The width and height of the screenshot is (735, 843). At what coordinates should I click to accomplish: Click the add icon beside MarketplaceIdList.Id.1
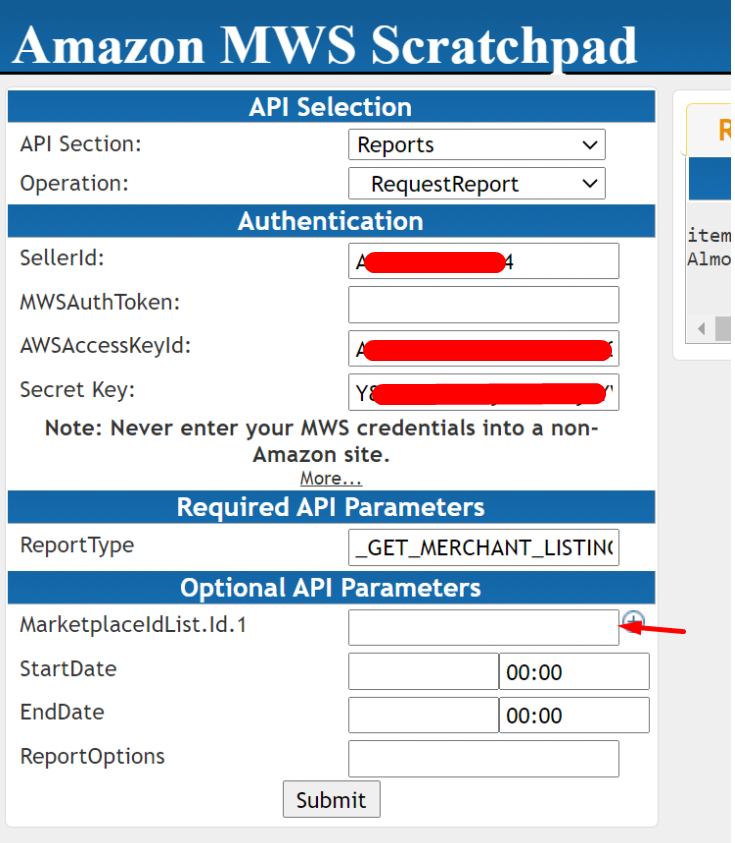[x=631, y=622]
